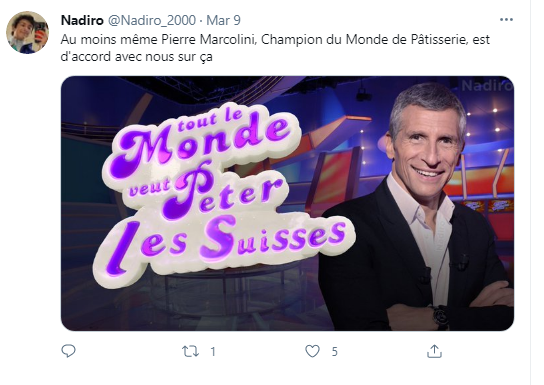Reply to Nadiro's tweet via speech bubble

click(68, 351)
